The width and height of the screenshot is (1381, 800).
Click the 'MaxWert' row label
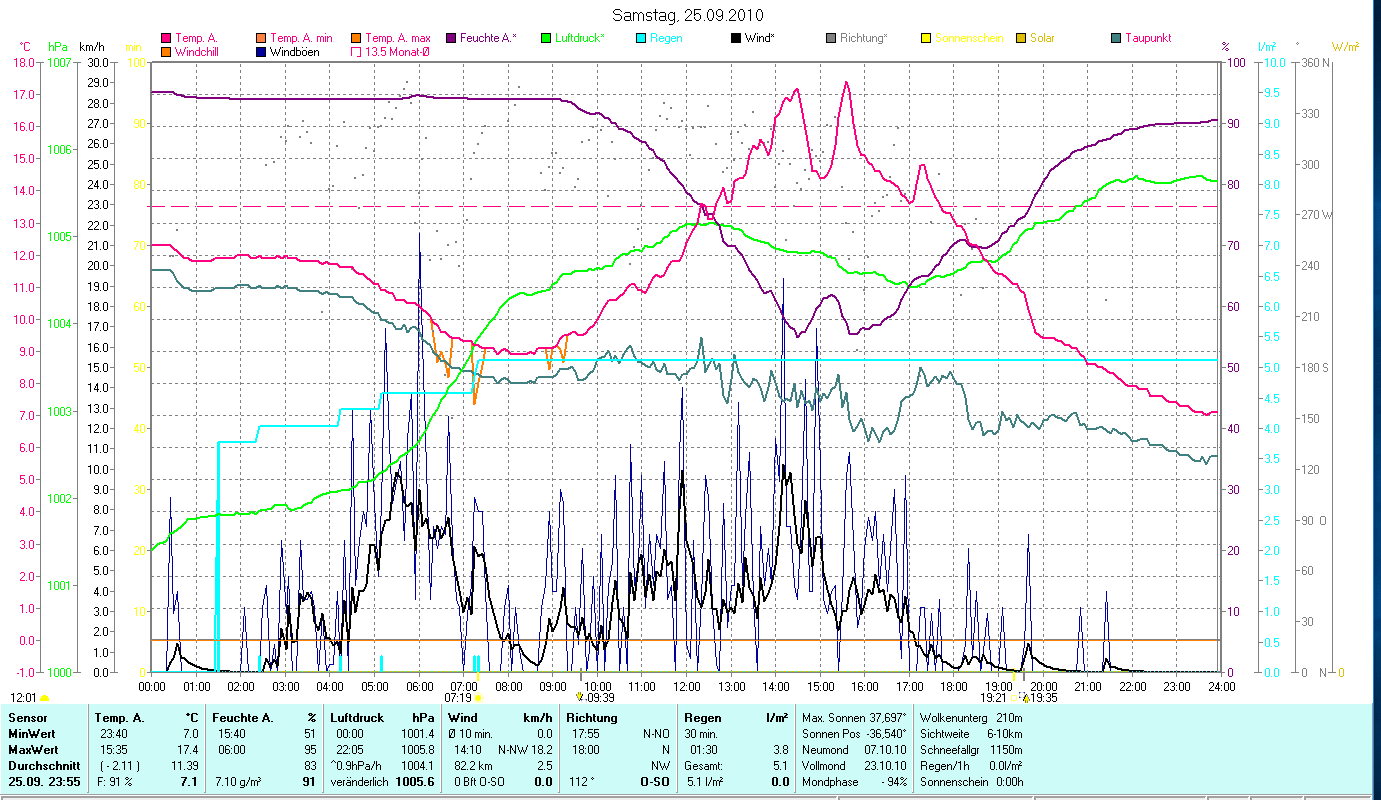point(34,750)
